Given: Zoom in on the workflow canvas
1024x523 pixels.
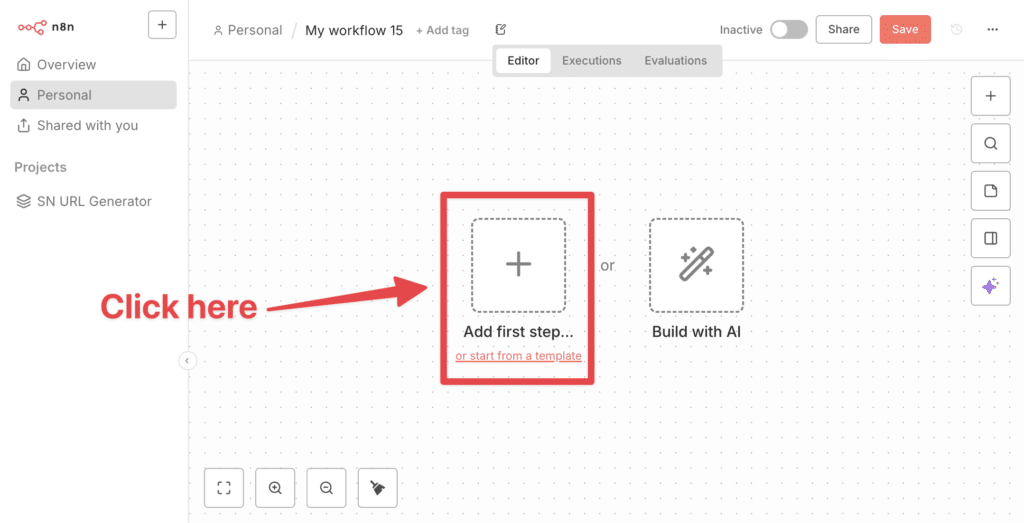Looking at the screenshot, I should point(275,488).
